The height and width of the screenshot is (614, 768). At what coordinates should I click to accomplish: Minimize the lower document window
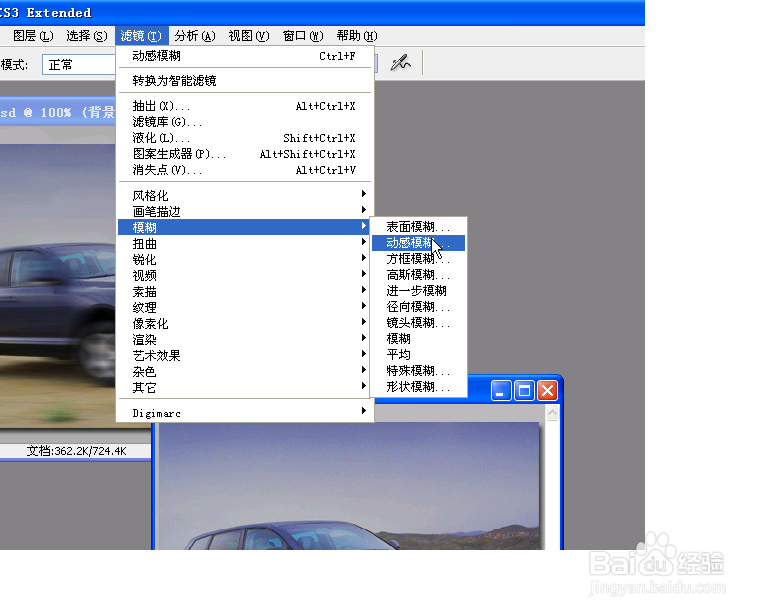click(501, 391)
